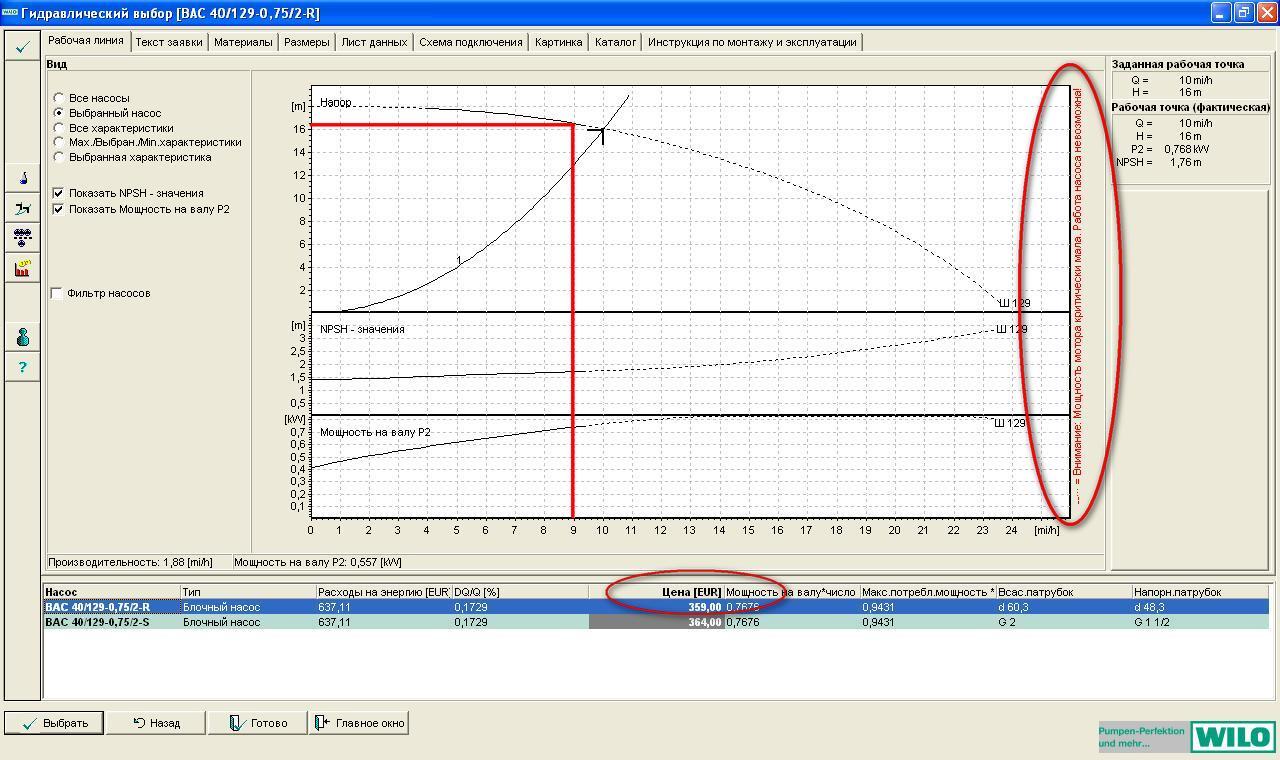Image resolution: width=1280 pixels, height=760 pixels.
Task: Select pump row 'ВАС 40/129-0,75/2-R'
Action: 656,607
